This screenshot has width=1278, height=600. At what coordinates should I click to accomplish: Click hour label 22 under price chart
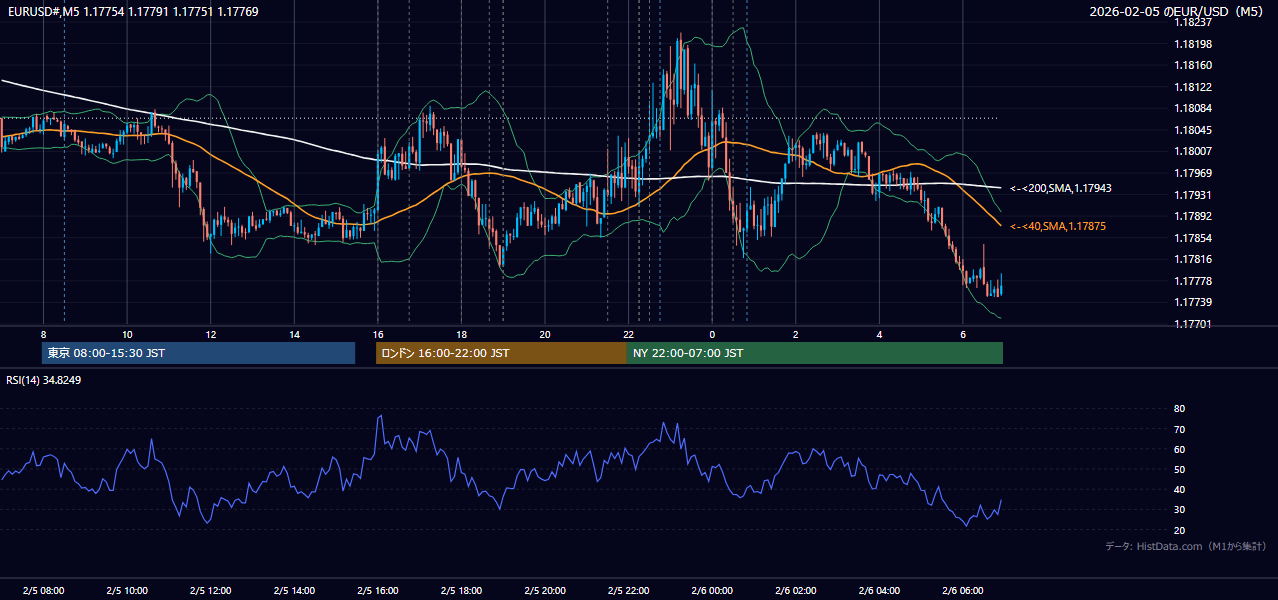point(629,333)
